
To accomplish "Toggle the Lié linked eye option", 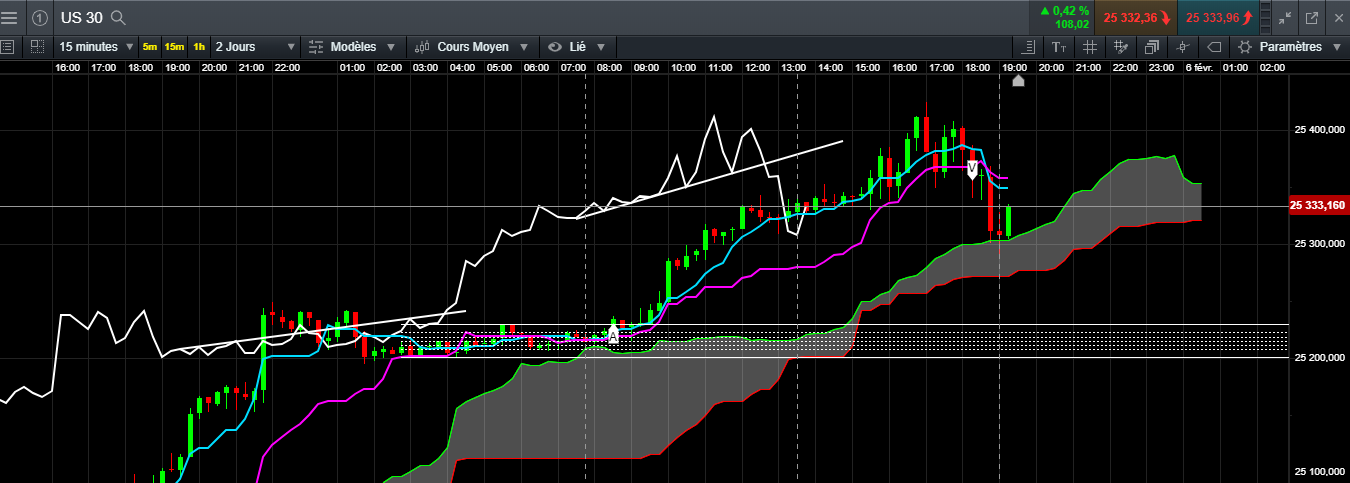I will point(577,47).
